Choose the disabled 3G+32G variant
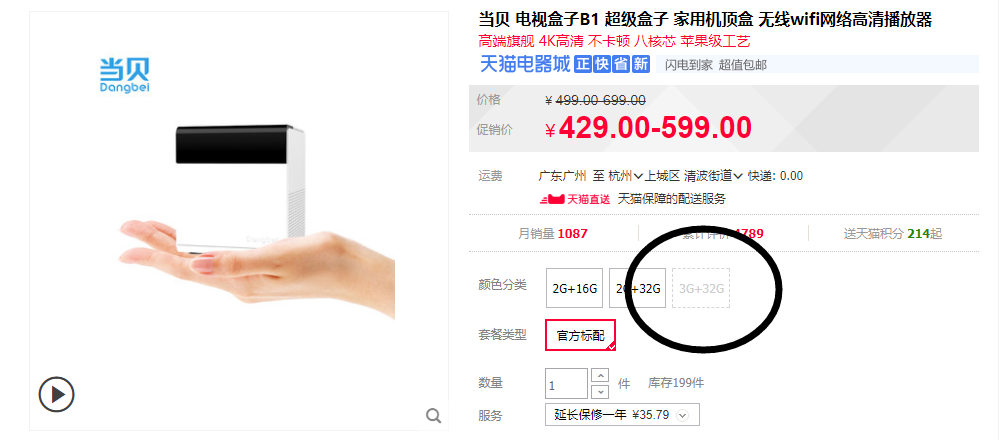 point(701,288)
